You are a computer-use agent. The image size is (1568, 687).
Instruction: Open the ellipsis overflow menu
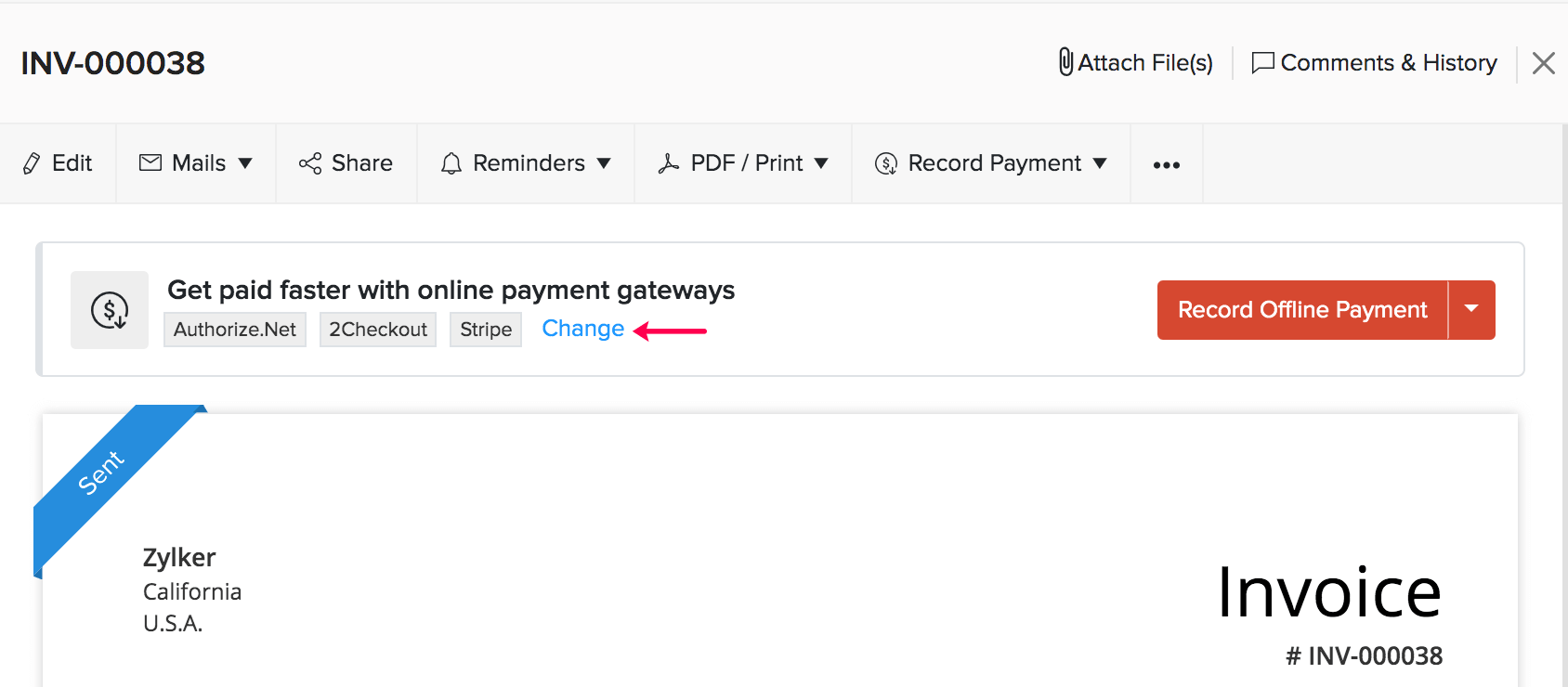click(1166, 163)
